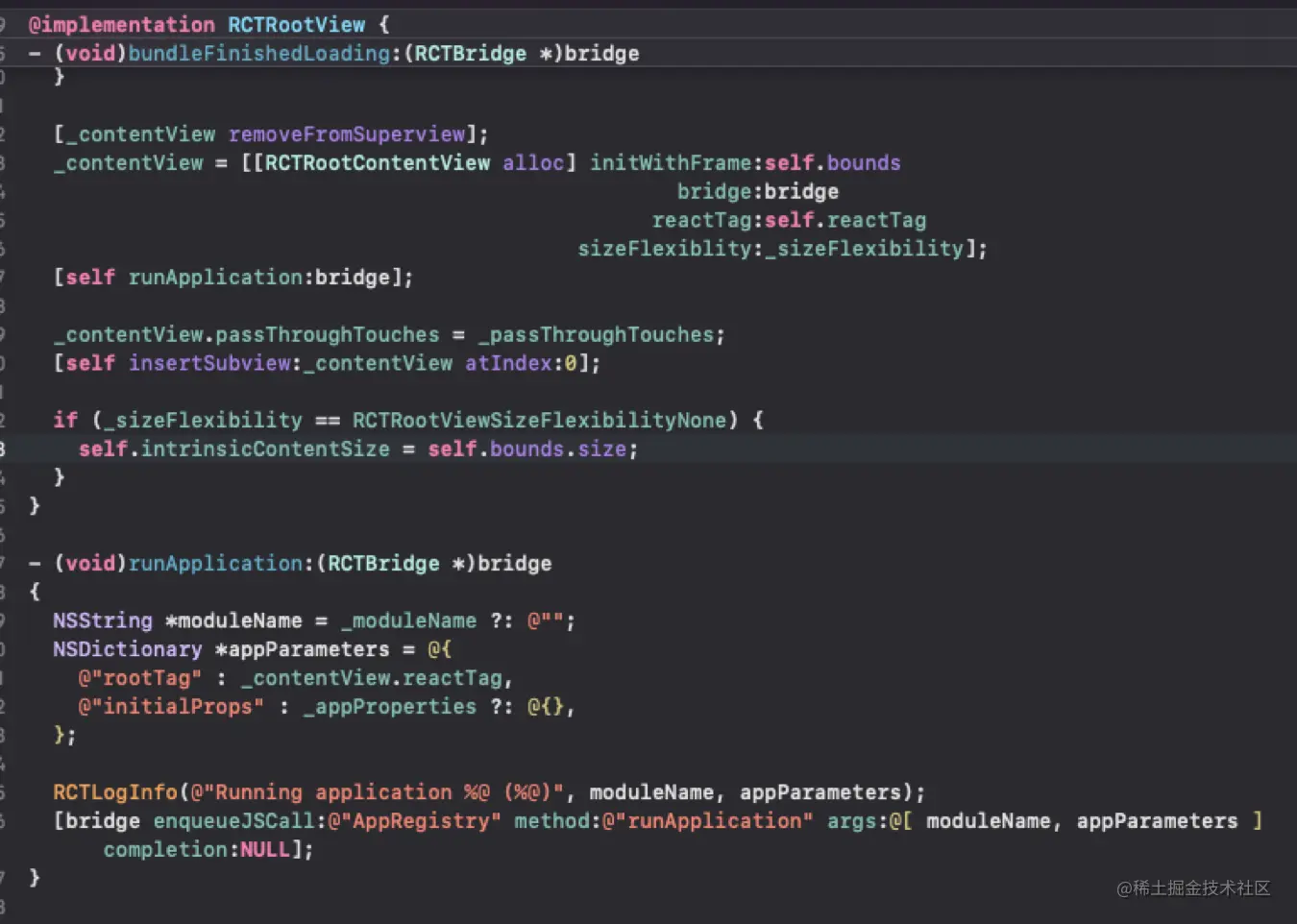This screenshot has height=924, width=1297.
Task: Click intrinsicContentSize on the highlighted line
Action: click(x=265, y=450)
